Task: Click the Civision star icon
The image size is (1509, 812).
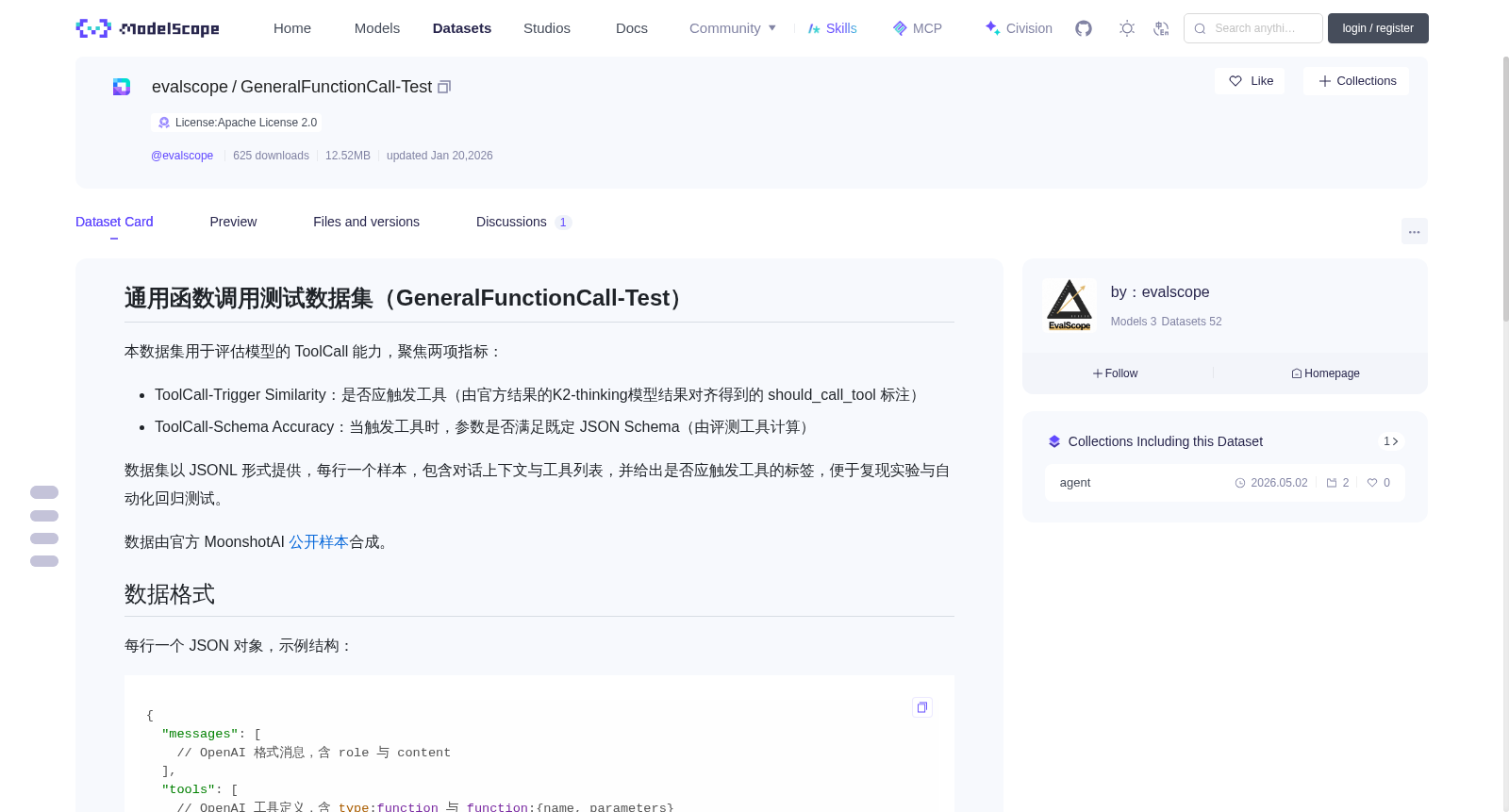Action: coord(992,28)
